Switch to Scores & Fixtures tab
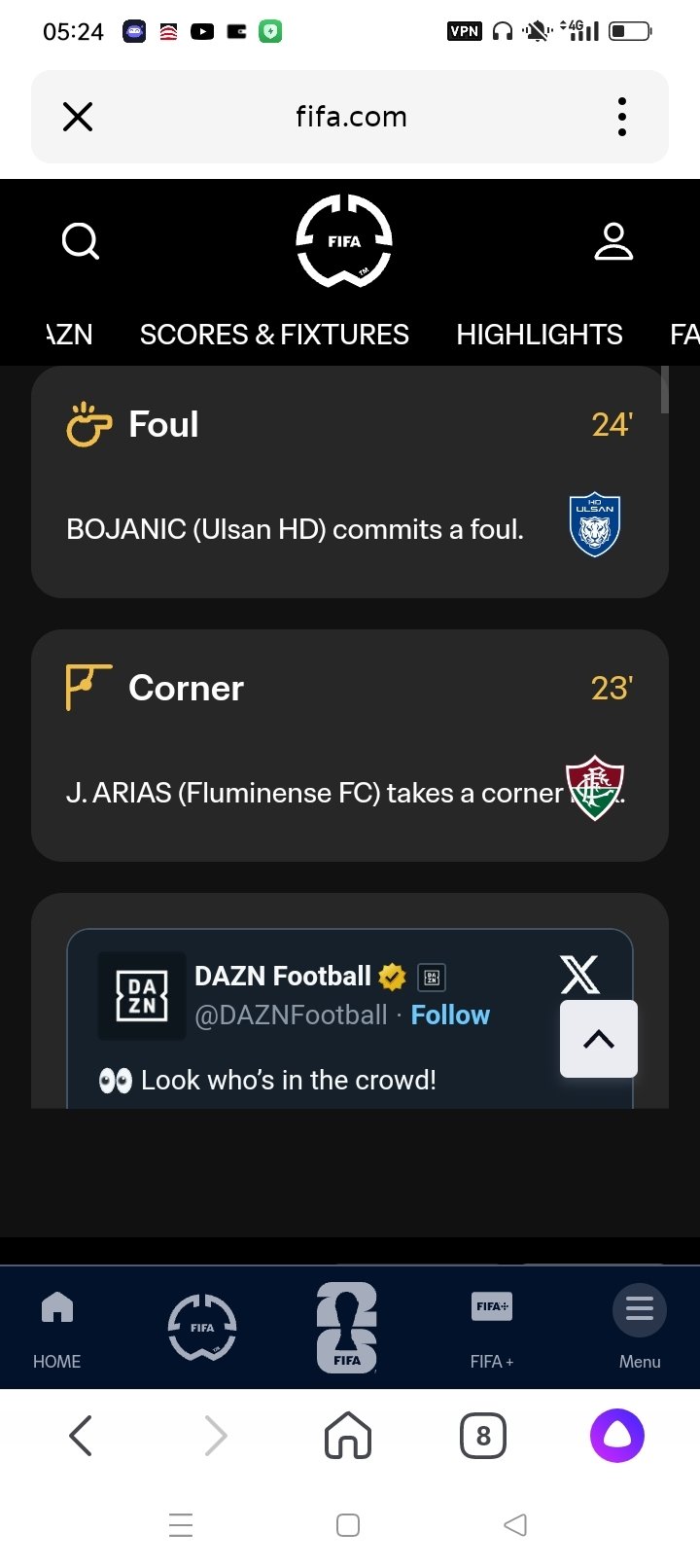Screen dimensions: 700x1568 point(274,335)
